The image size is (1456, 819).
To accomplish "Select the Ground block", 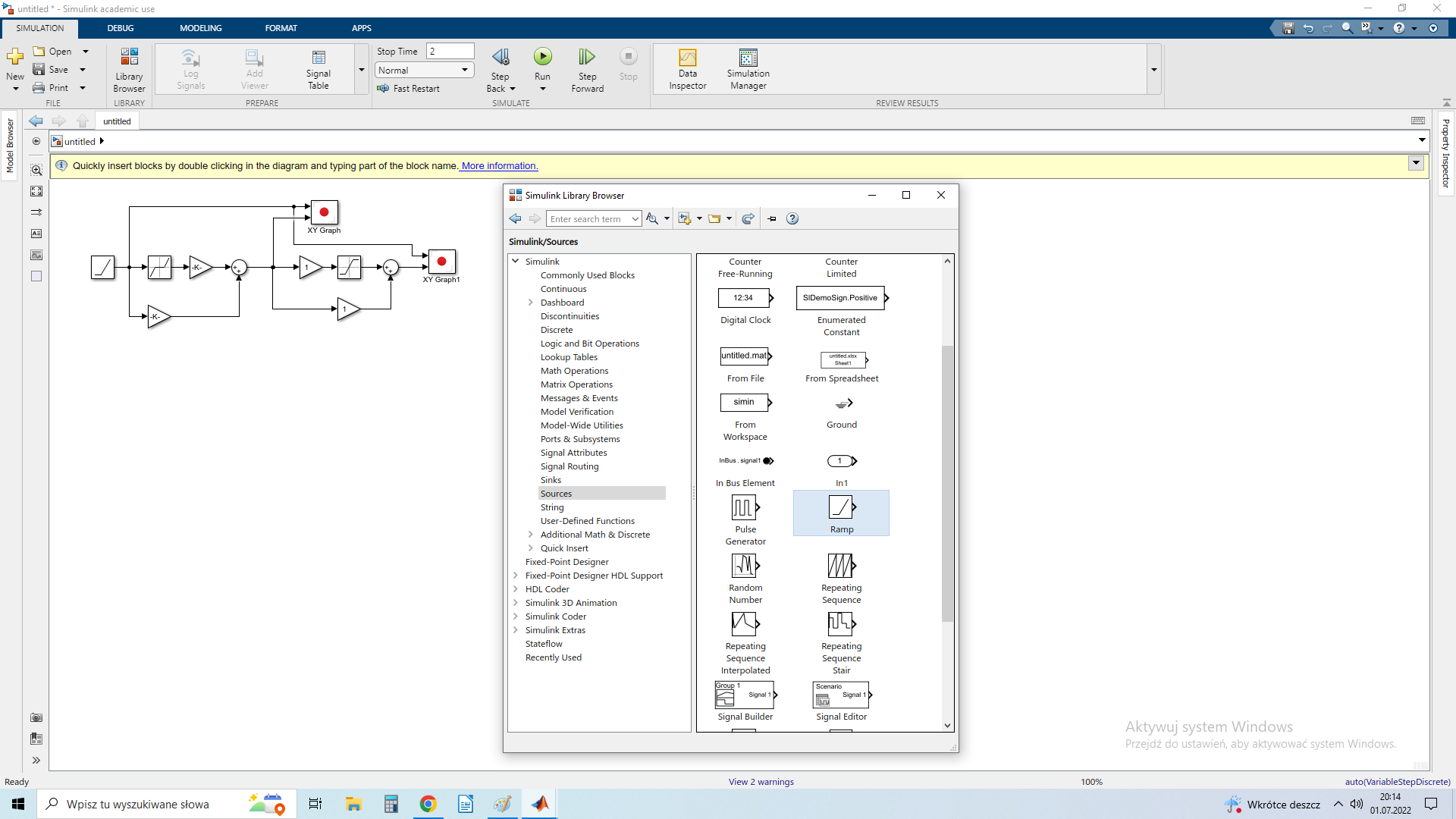I will [841, 412].
